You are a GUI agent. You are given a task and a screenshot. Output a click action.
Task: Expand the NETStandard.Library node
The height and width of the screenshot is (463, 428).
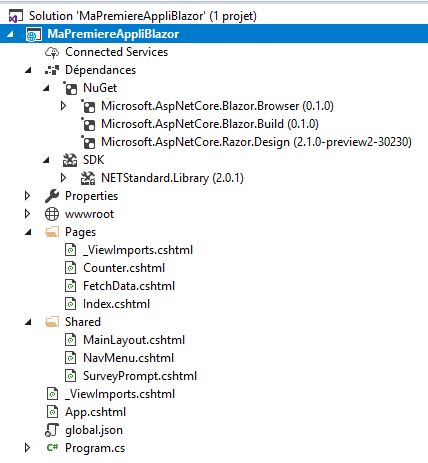click(x=63, y=178)
